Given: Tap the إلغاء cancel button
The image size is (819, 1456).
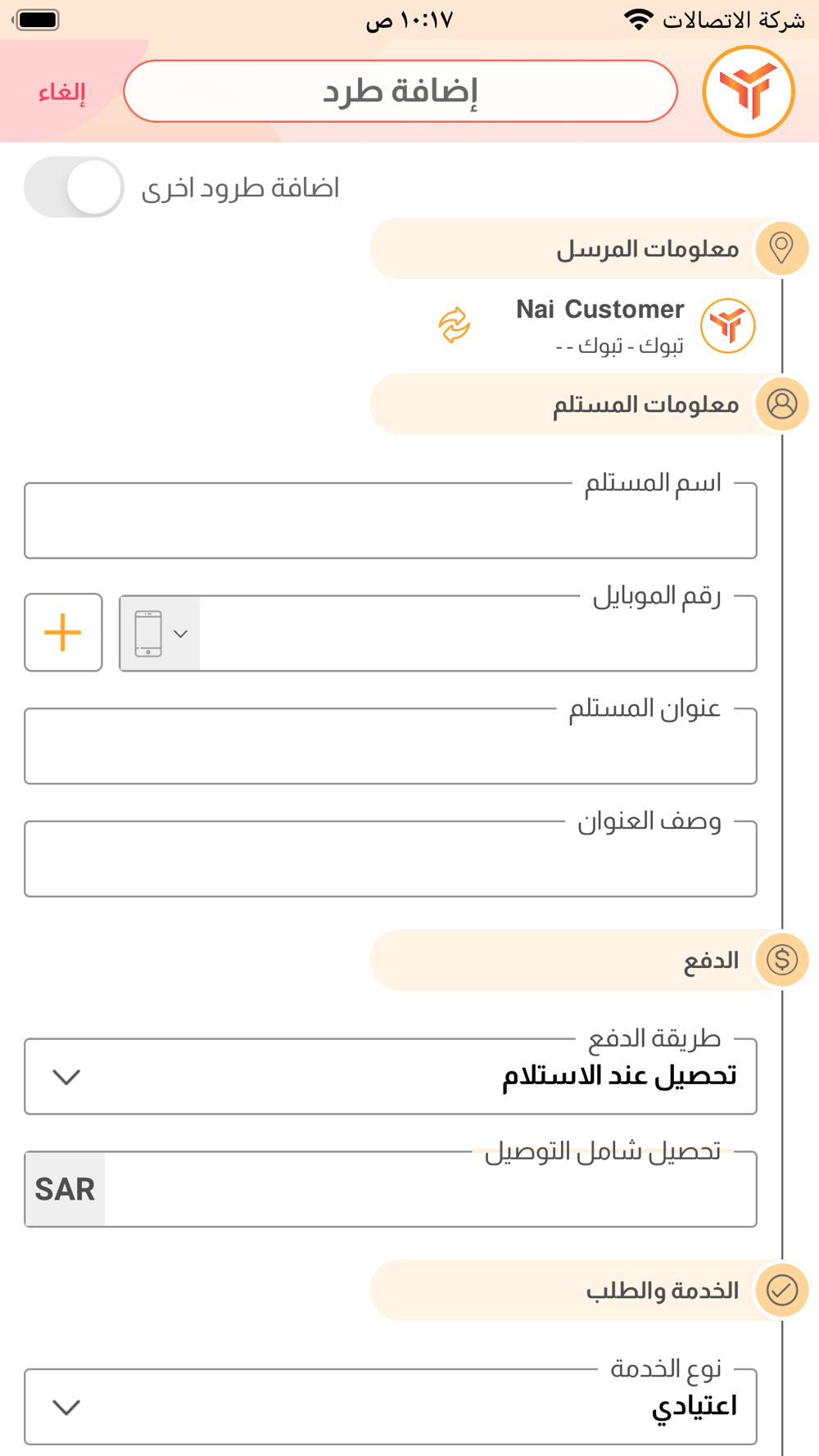Looking at the screenshot, I should click(61, 92).
